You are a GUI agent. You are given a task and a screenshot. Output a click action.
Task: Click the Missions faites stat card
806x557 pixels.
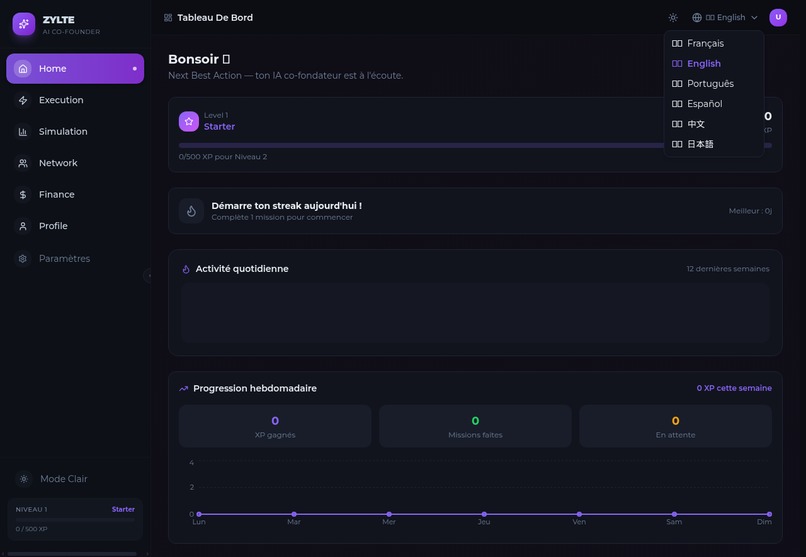pos(475,426)
